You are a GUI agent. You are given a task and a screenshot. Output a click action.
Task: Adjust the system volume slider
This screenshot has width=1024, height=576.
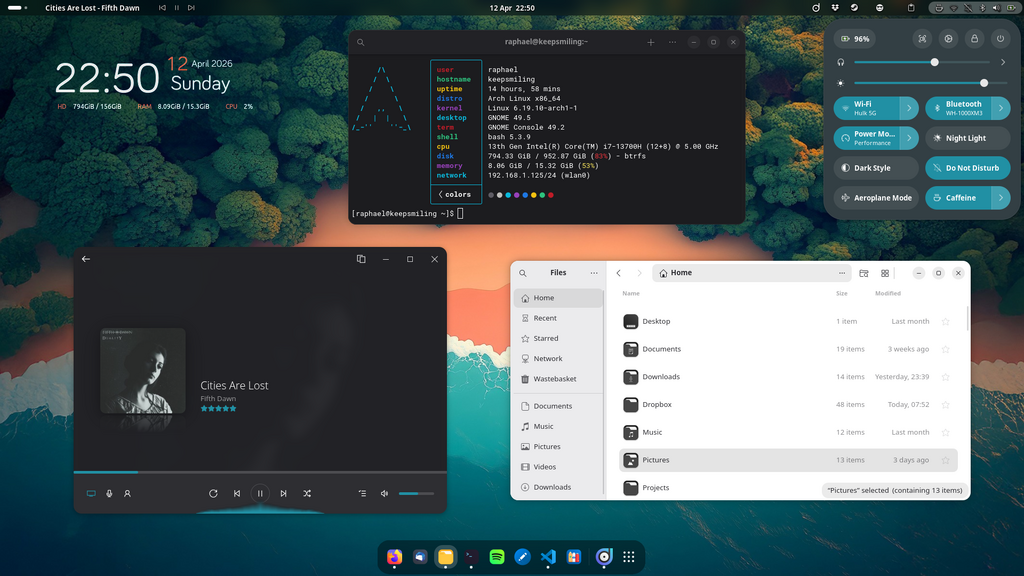tap(922, 63)
